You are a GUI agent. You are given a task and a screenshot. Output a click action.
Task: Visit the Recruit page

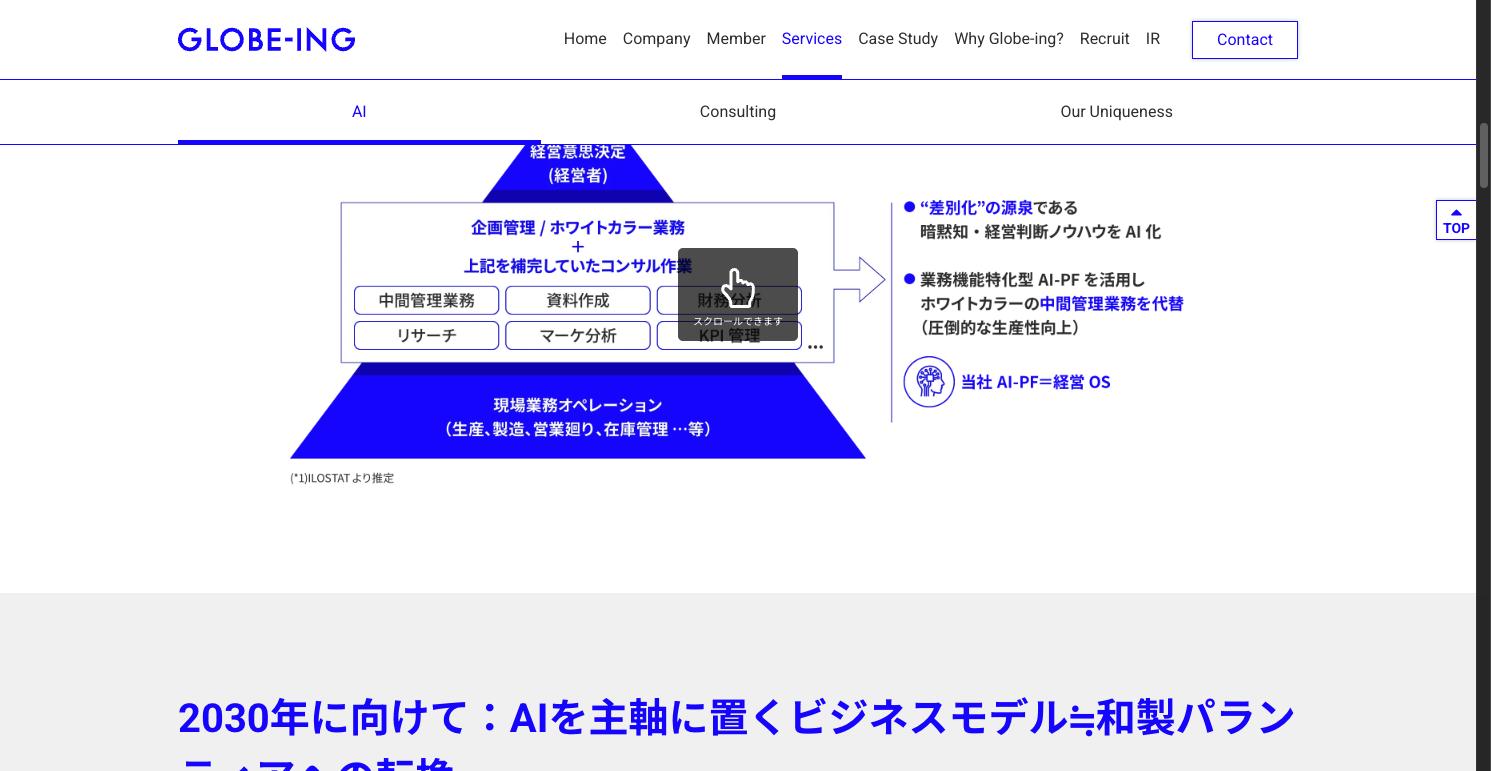(1104, 39)
